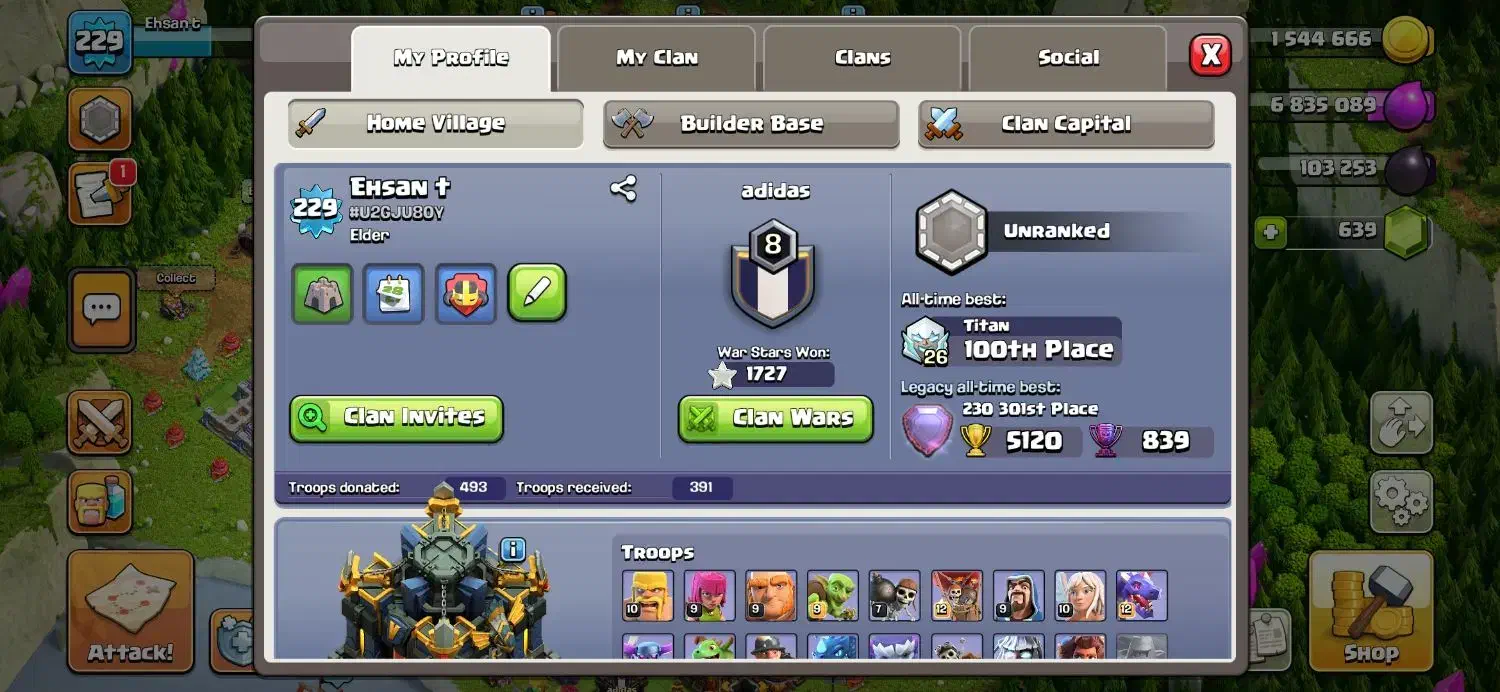Open the chat speech bubble
Viewport: 1500px width, 692px height.
coord(101,310)
